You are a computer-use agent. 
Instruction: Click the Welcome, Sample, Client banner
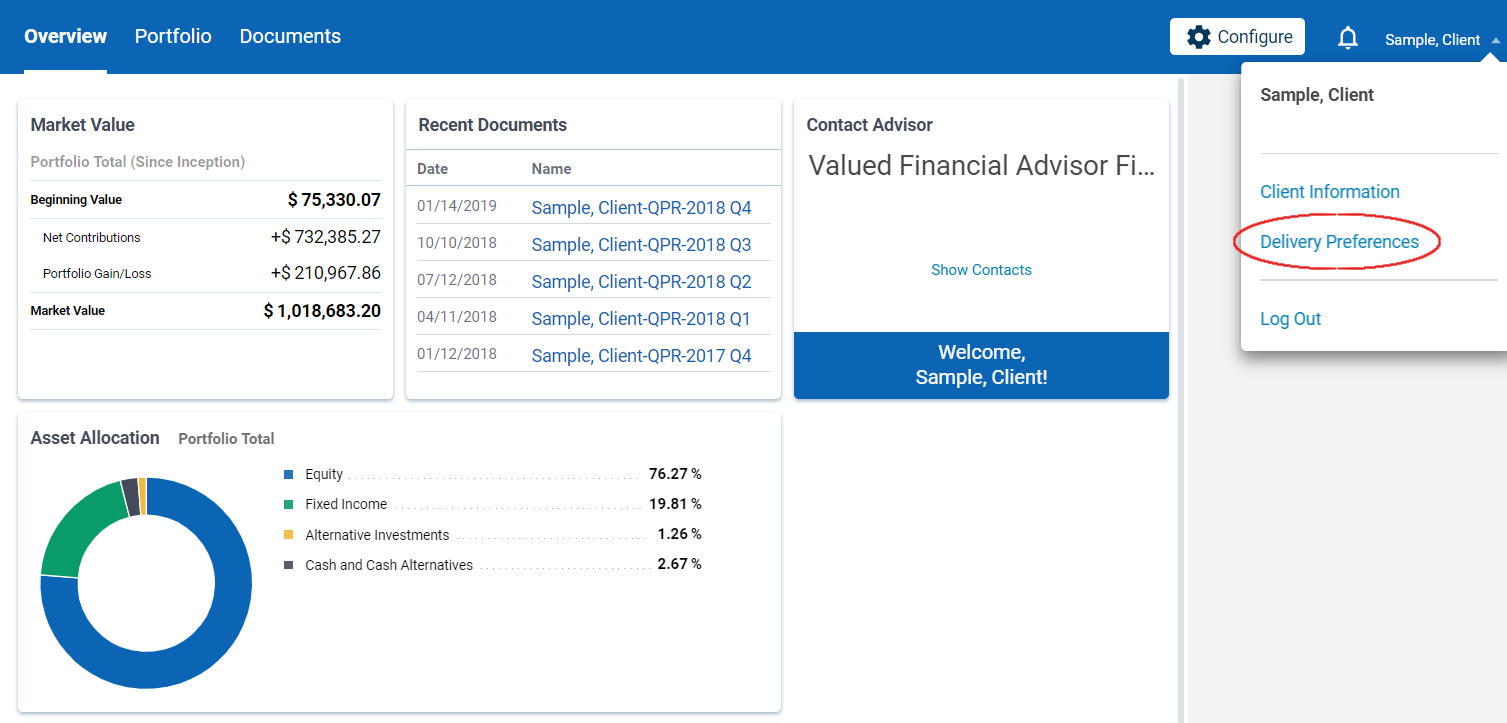point(981,365)
